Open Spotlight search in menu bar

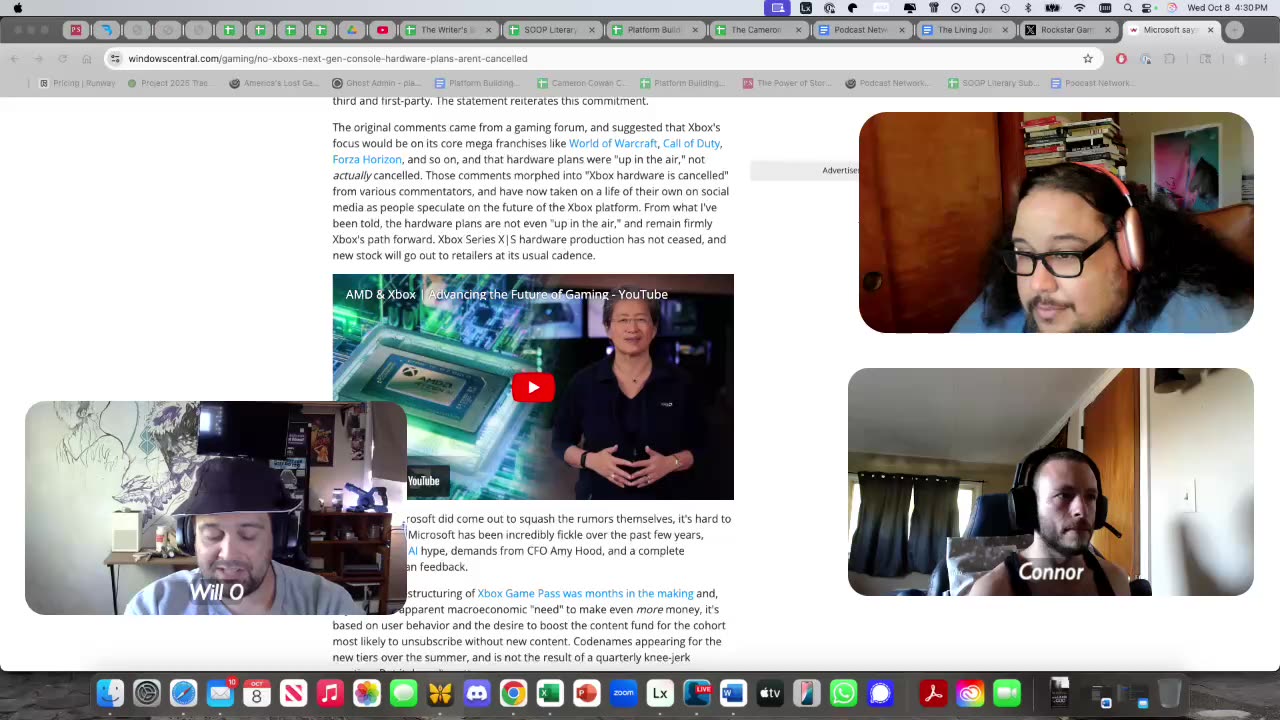(1128, 8)
